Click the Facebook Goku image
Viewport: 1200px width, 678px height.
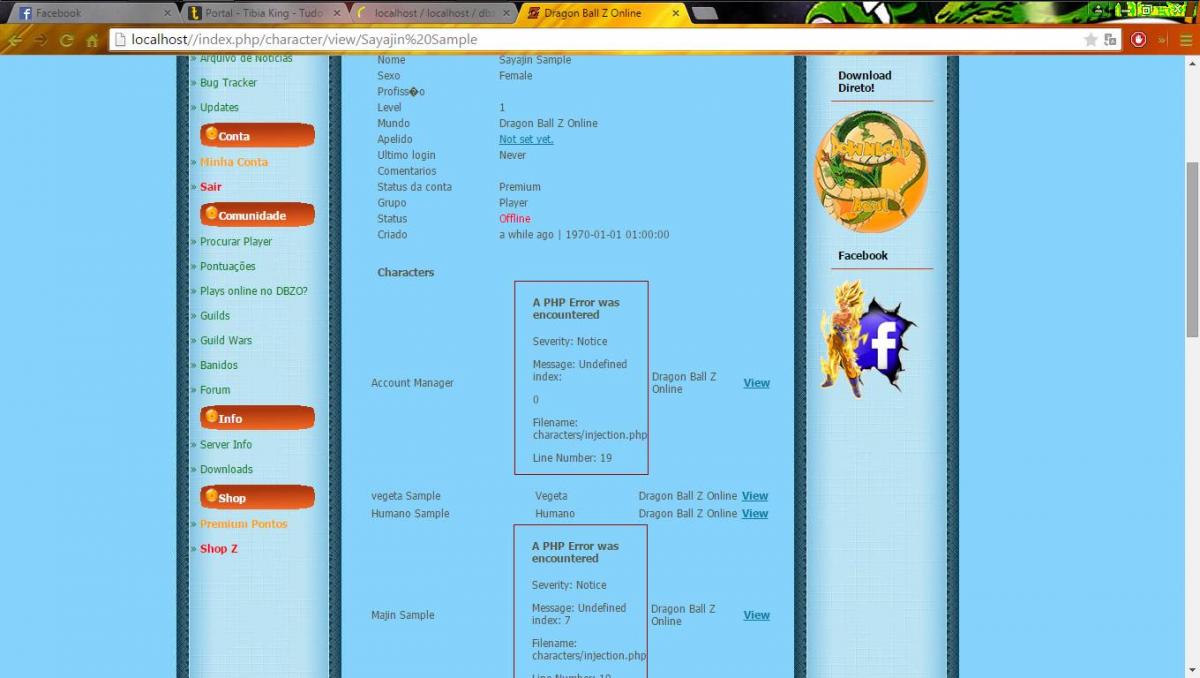tap(868, 339)
